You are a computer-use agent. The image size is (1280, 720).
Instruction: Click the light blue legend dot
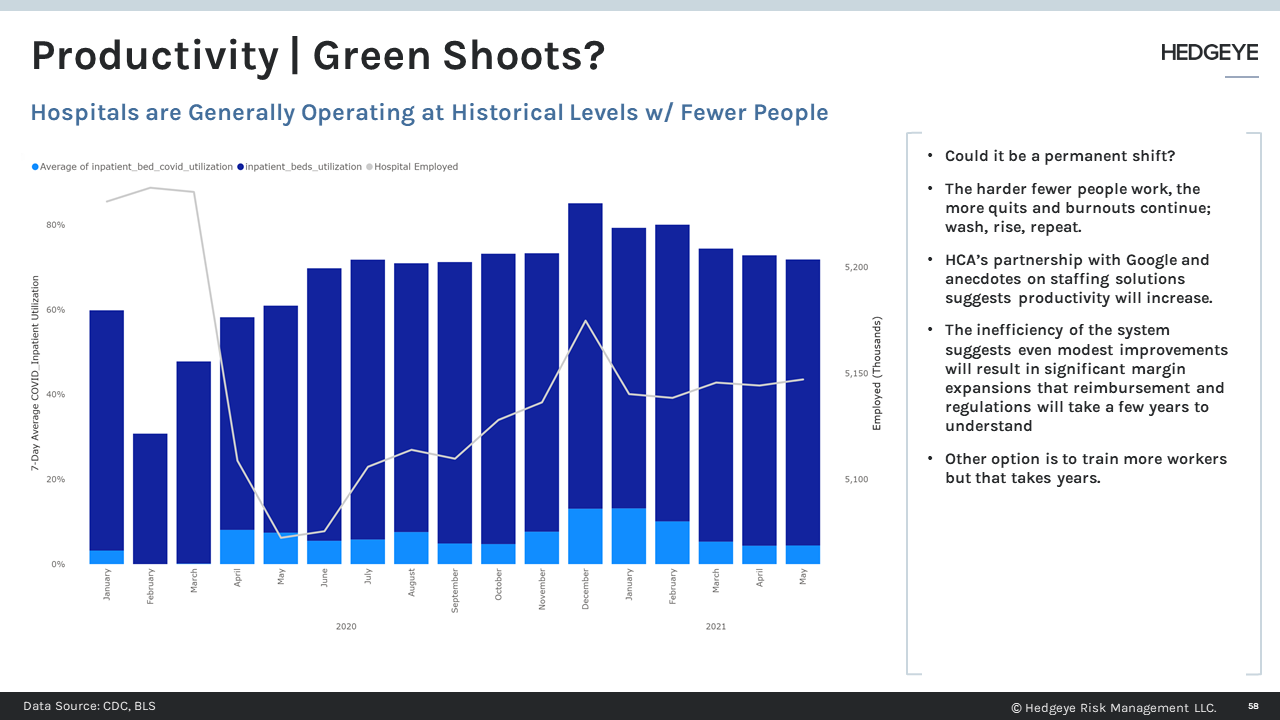(35, 167)
